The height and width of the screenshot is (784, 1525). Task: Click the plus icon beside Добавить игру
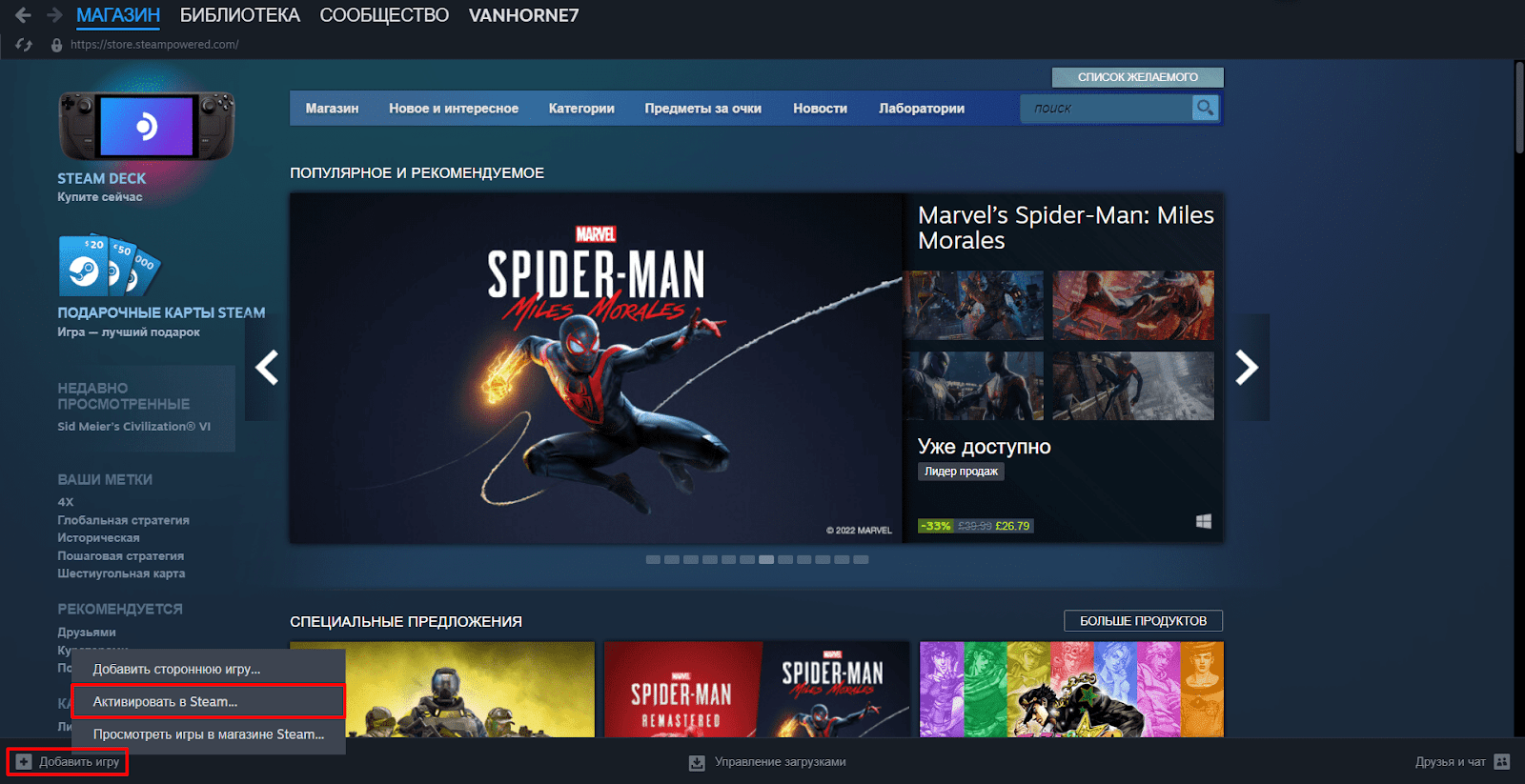(x=24, y=762)
